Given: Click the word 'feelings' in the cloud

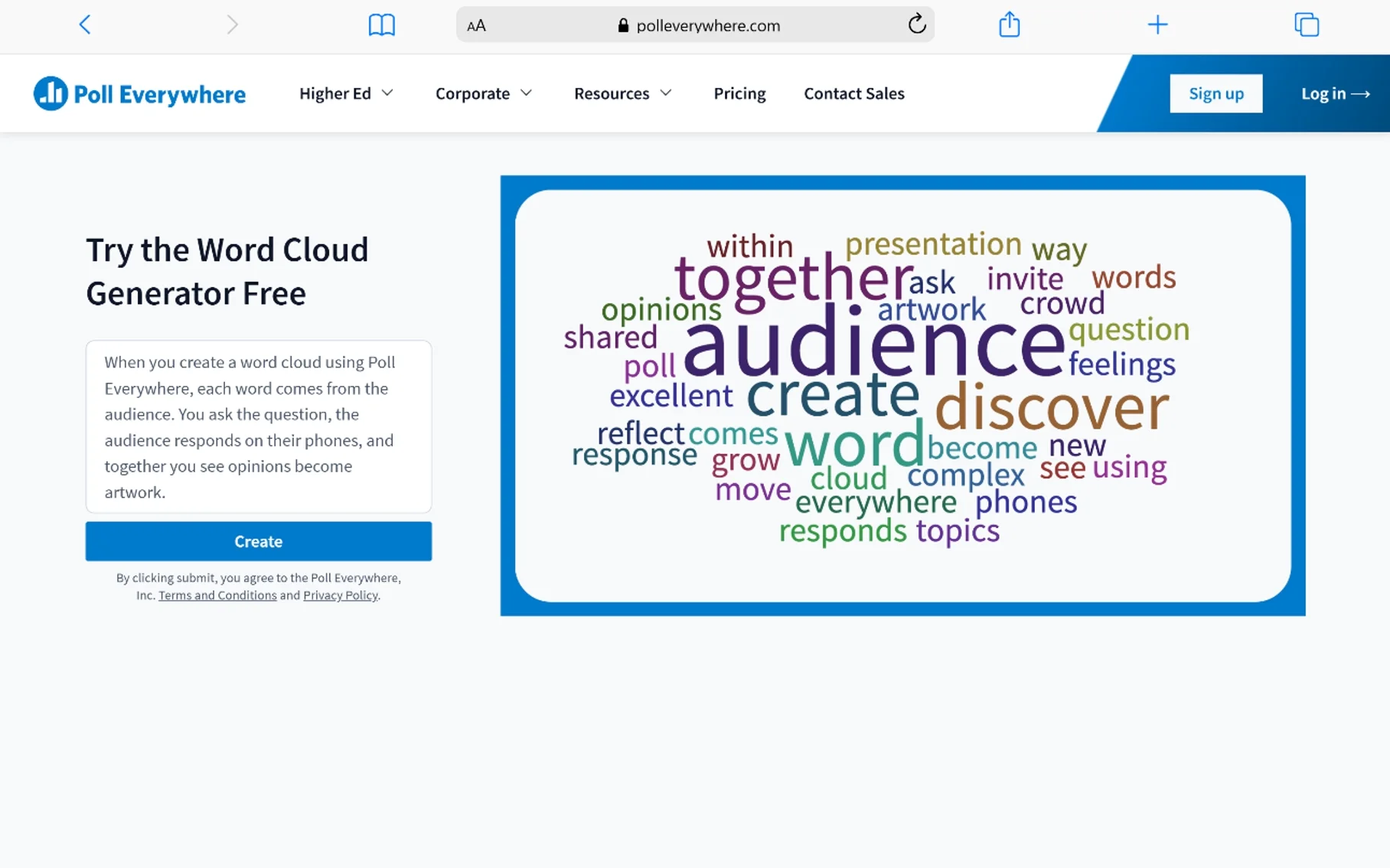Looking at the screenshot, I should 1122,364.
